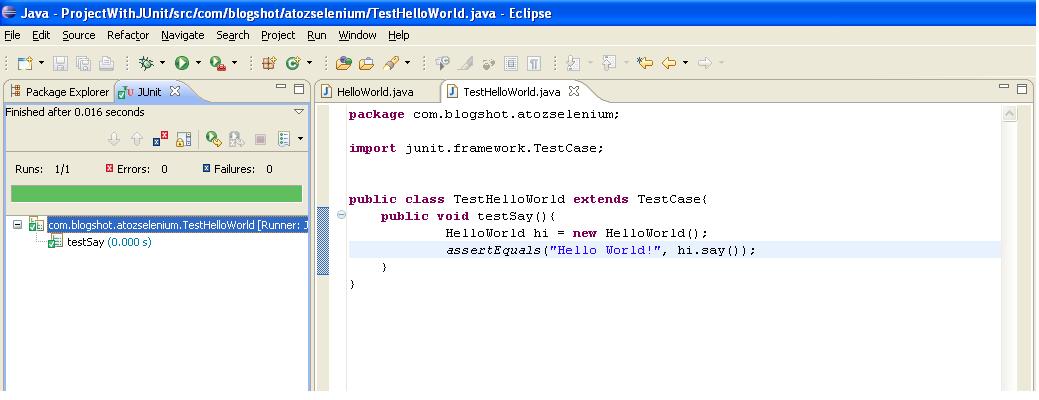This screenshot has height=400, width=1039.
Task: Launch Debug with the bug icon
Action: point(146,64)
